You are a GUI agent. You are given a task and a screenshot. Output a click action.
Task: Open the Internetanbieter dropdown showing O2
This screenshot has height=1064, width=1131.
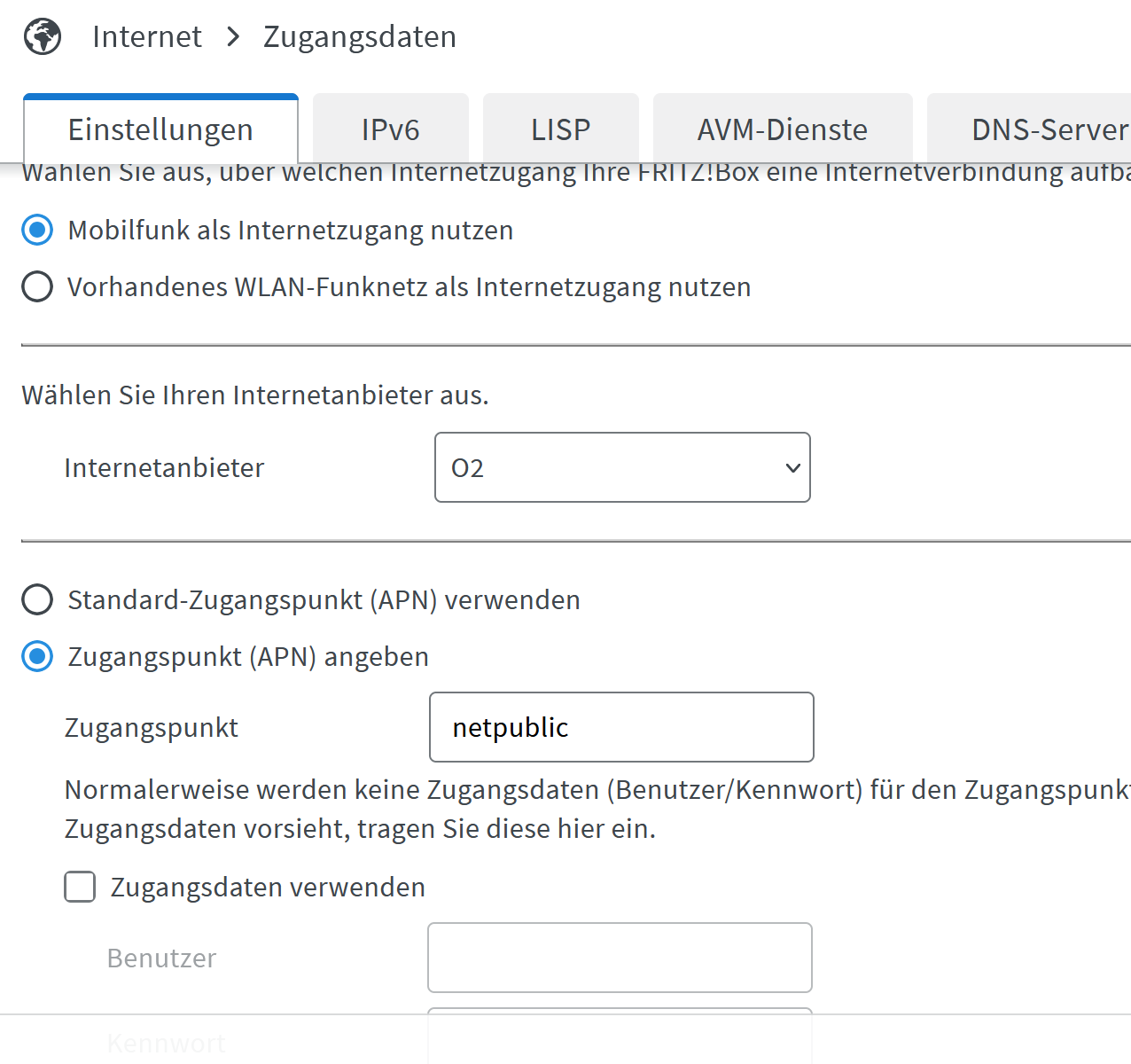[612, 467]
